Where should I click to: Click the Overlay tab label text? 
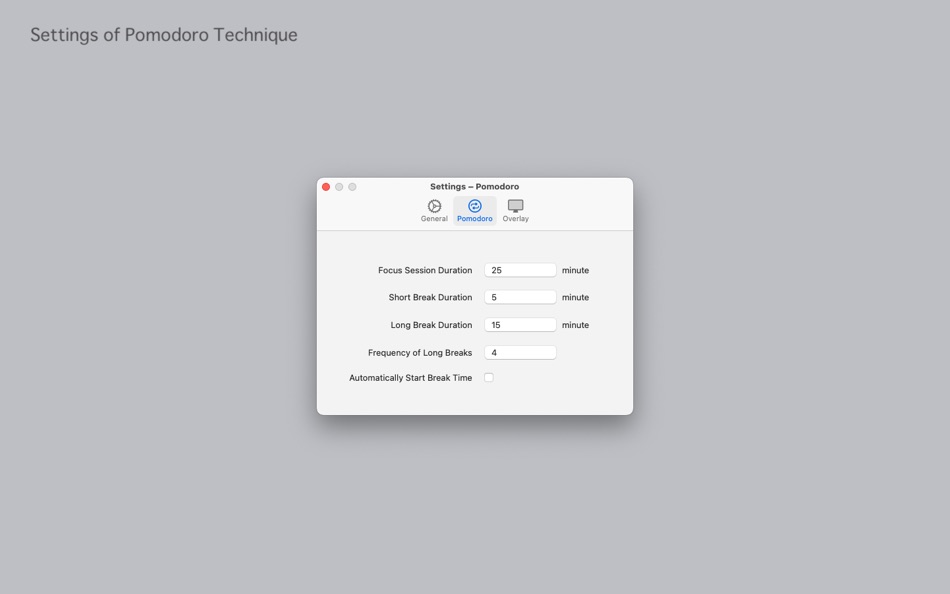(x=516, y=219)
